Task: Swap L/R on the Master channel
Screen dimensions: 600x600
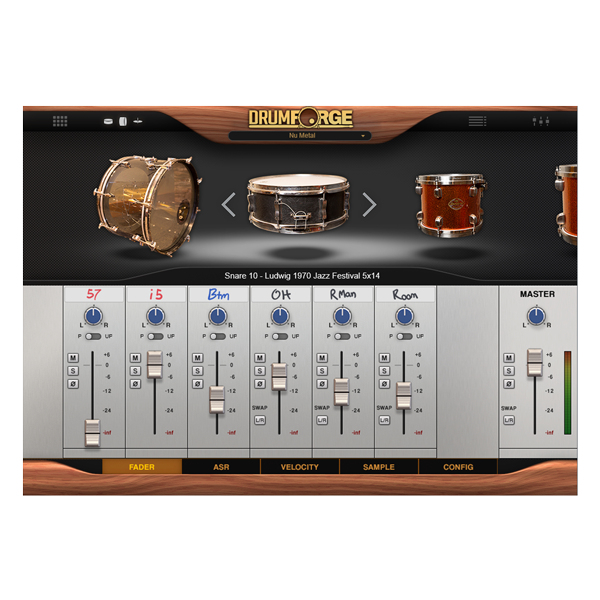Action: (x=509, y=420)
